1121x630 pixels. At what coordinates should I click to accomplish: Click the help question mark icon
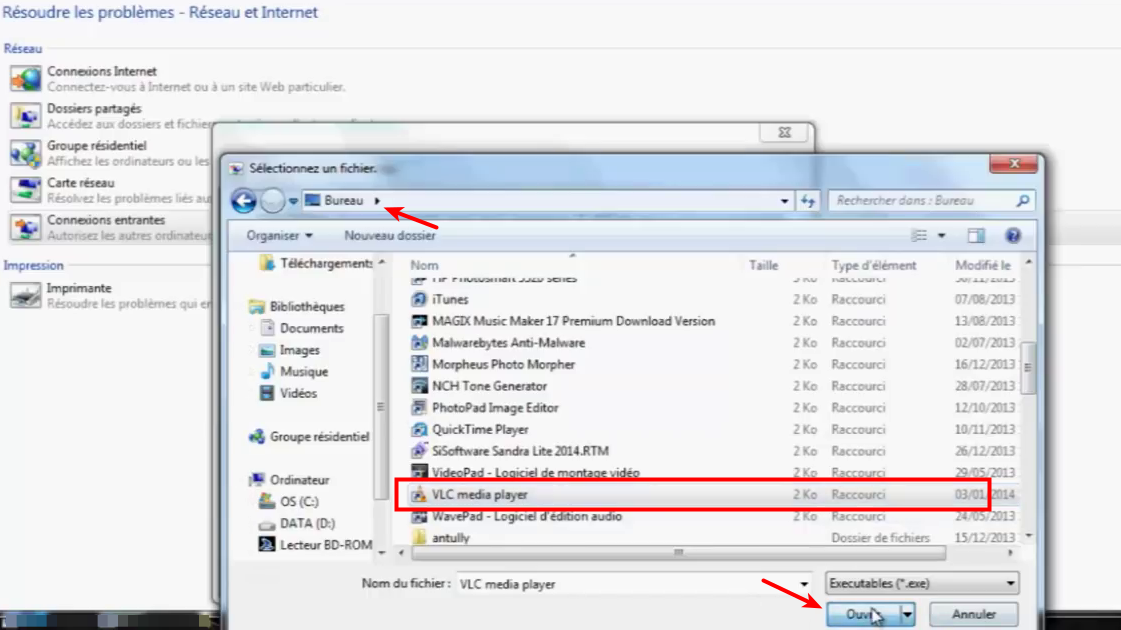pyautogui.click(x=1013, y=236)
